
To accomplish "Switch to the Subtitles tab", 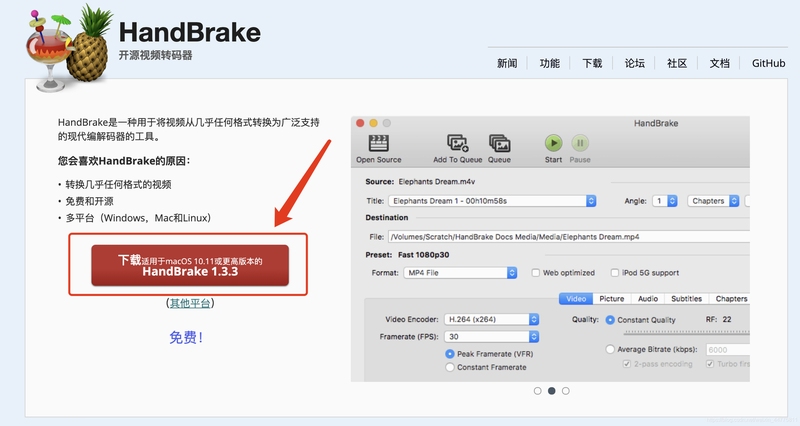I will click(686, 299).
